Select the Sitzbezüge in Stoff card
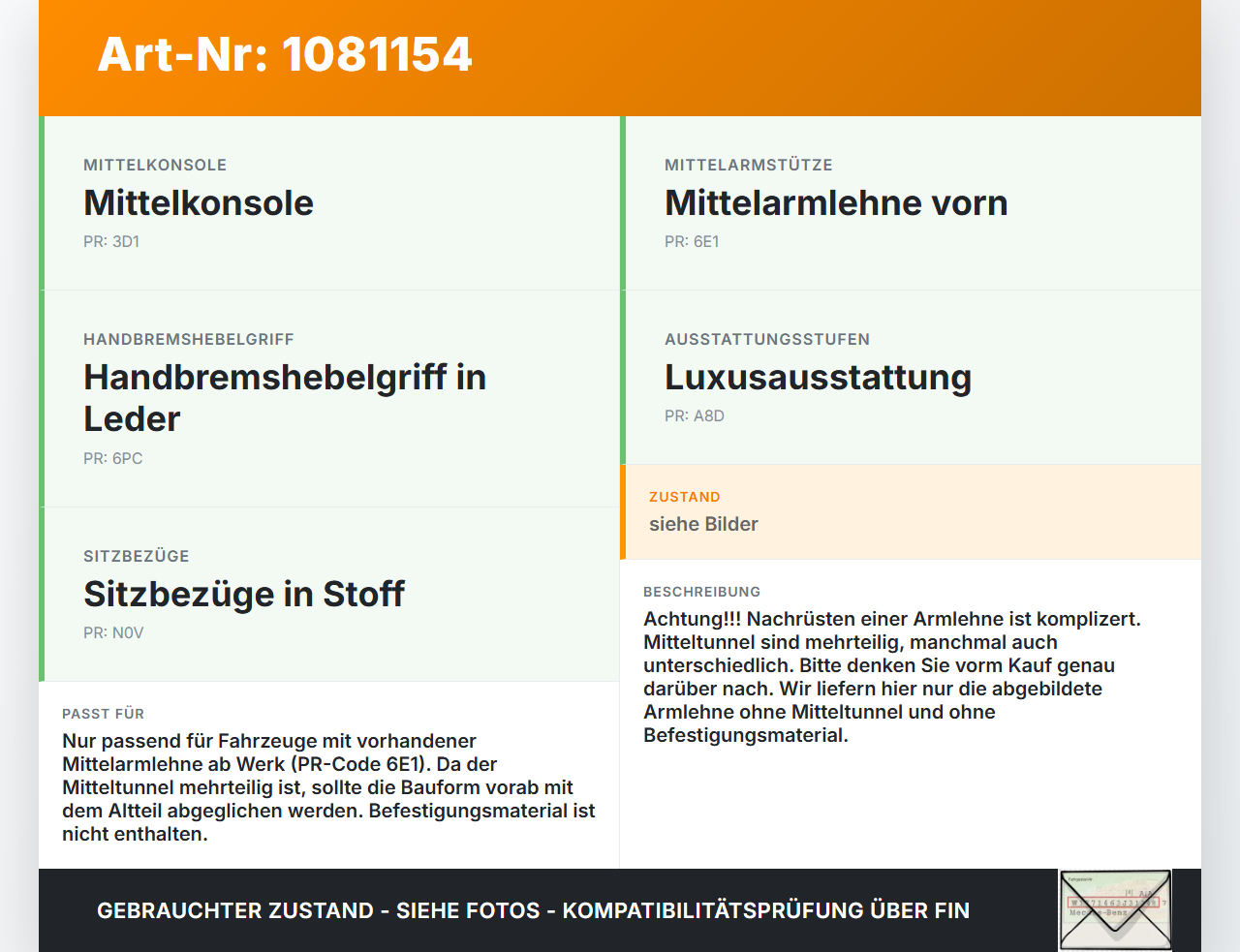 329,595
